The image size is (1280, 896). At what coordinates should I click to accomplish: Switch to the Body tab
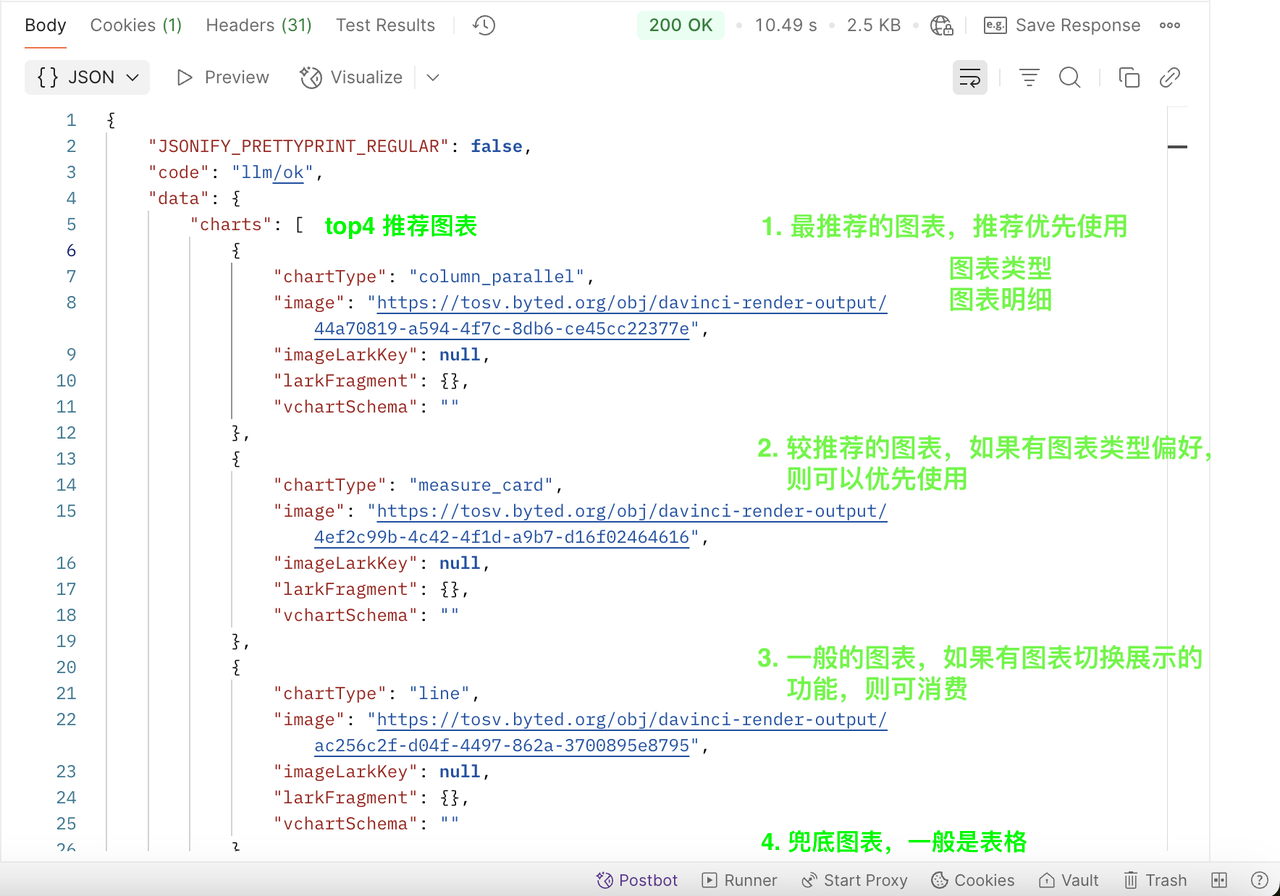[45, 25]
